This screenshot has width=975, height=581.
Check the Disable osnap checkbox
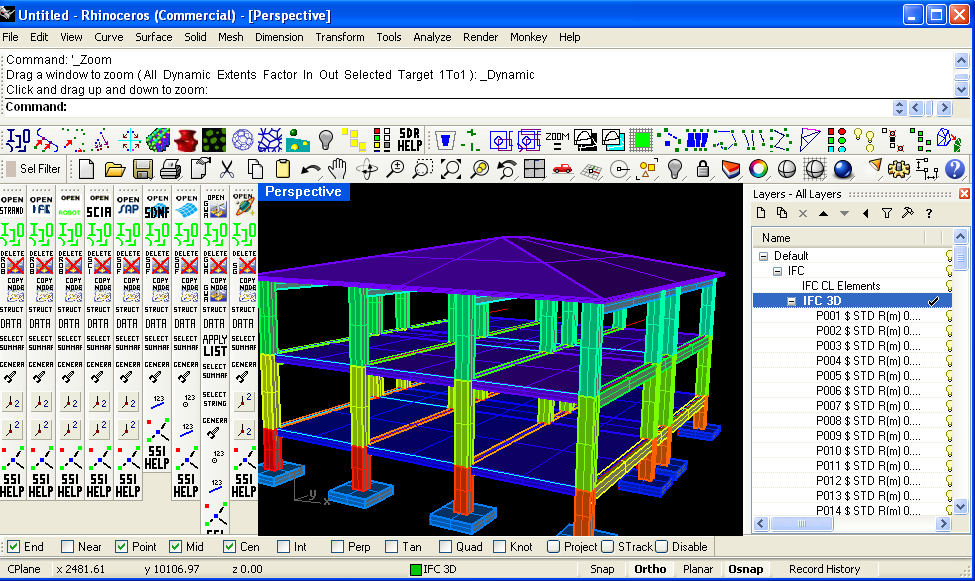tap(662, 547)
